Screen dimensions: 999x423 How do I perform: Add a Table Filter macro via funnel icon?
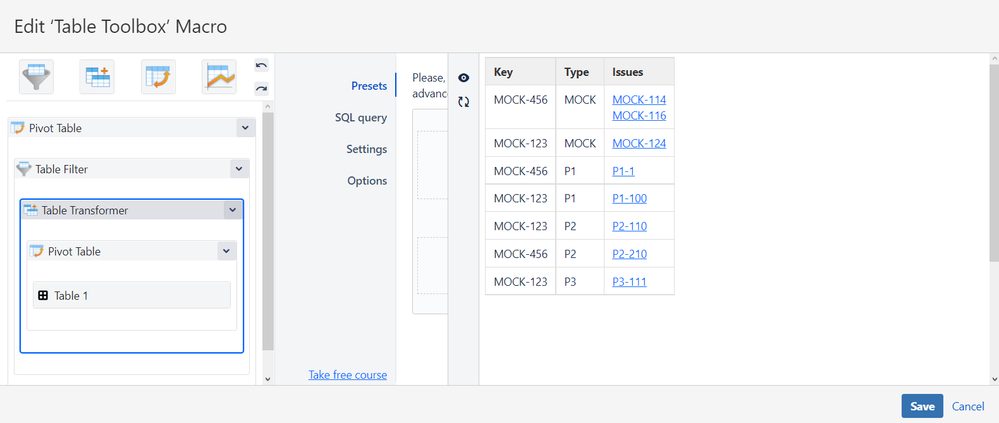point(36,77)
